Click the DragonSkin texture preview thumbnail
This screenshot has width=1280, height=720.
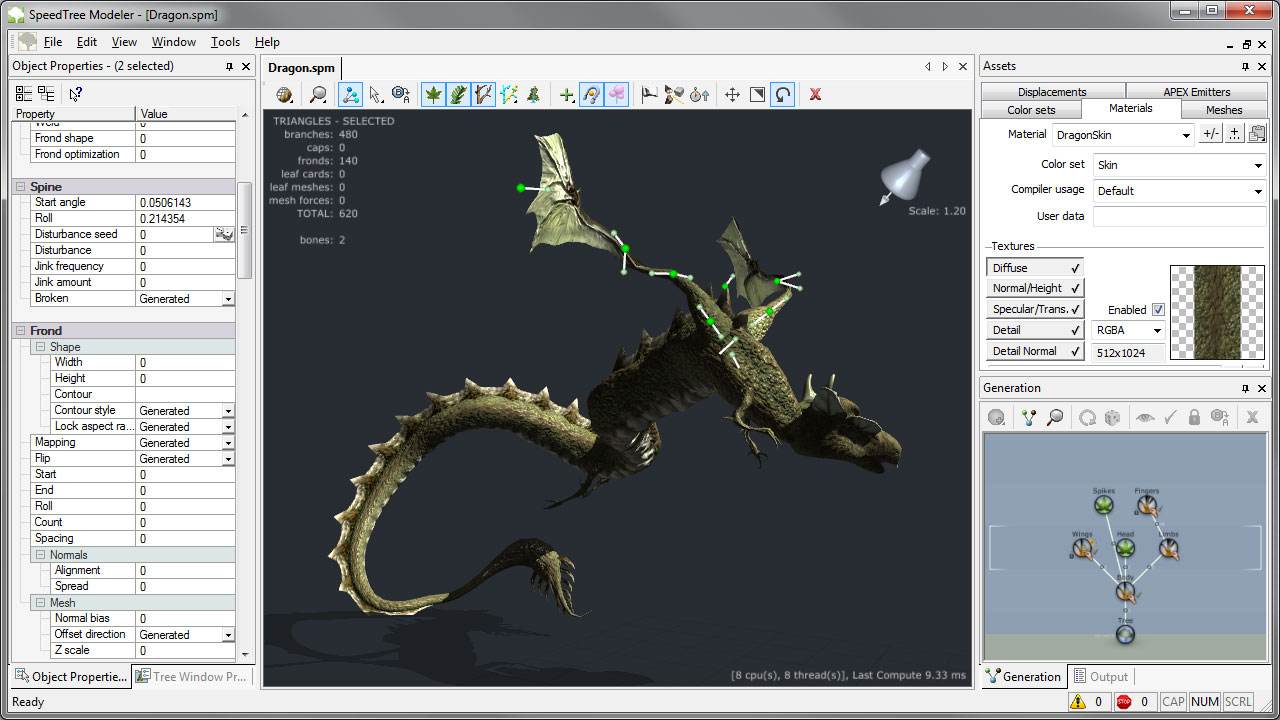(x=1217, y=312)
